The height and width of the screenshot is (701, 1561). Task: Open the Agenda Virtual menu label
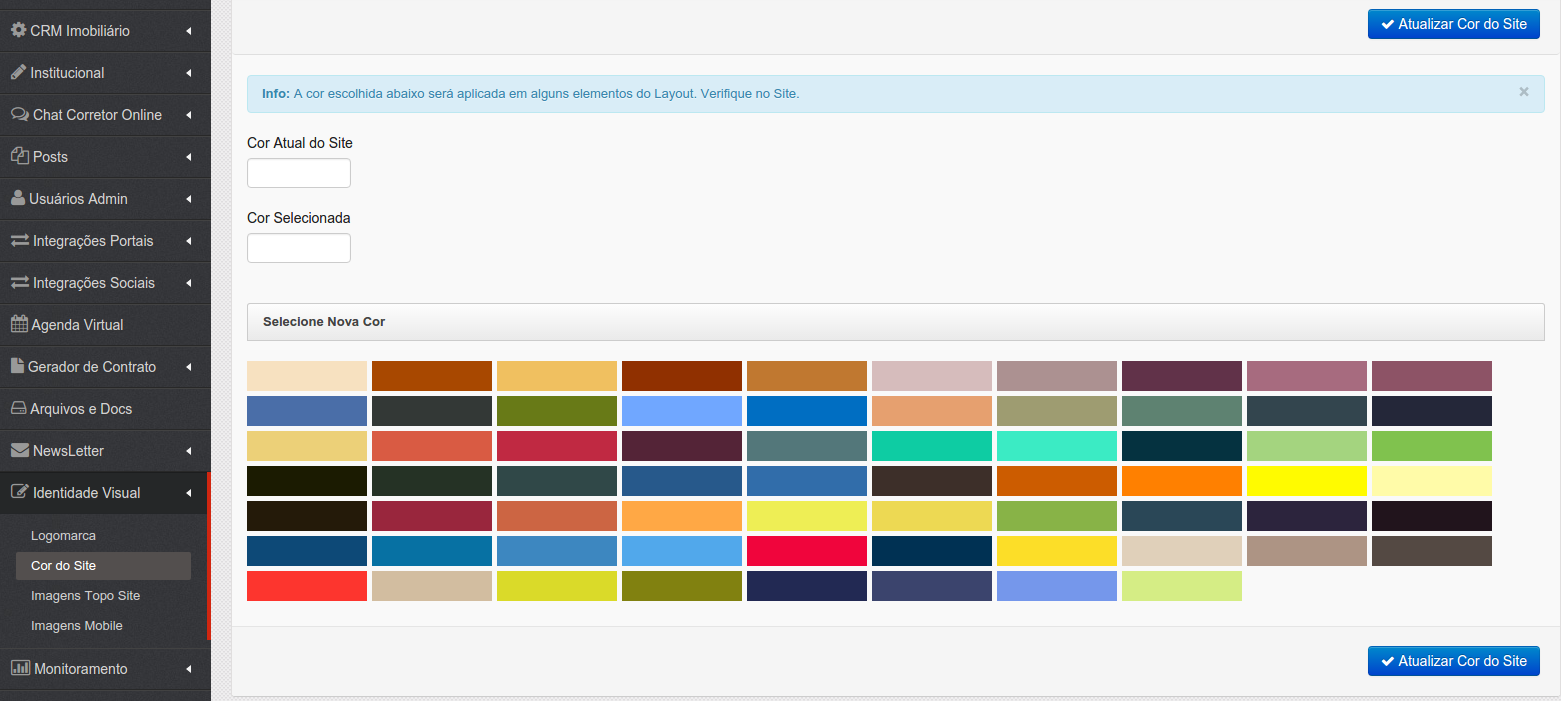point(78,325)
